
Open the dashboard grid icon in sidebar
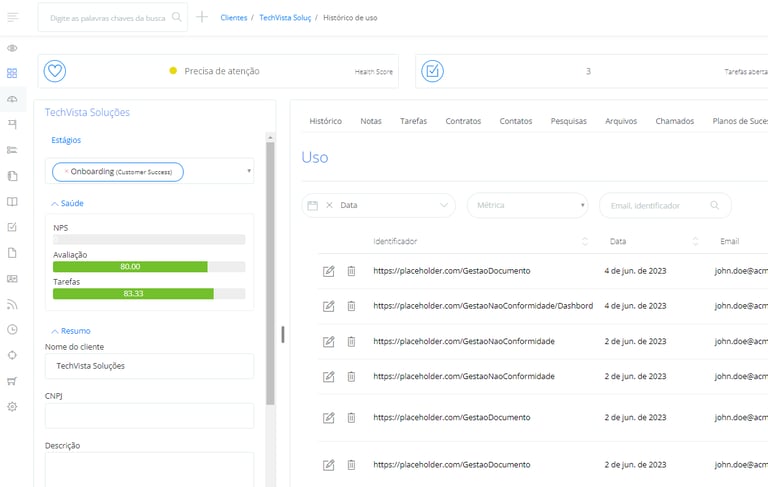point(12,73)
